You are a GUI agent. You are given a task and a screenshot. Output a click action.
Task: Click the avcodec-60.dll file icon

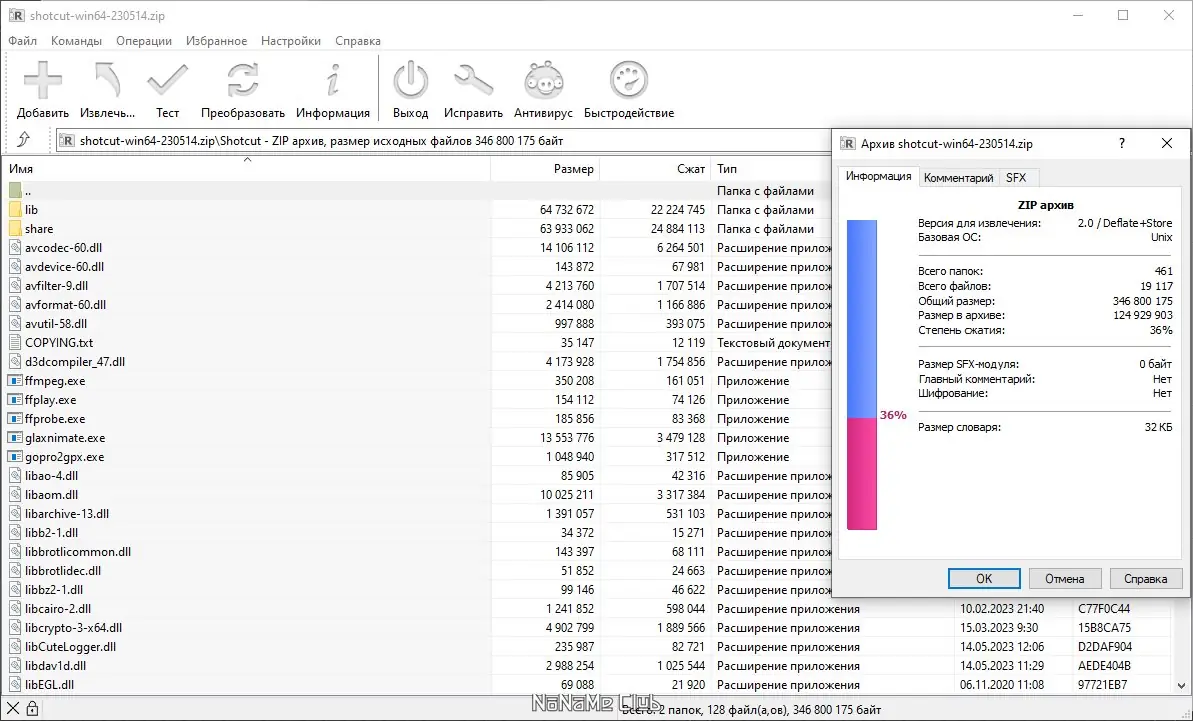point(15,248)
